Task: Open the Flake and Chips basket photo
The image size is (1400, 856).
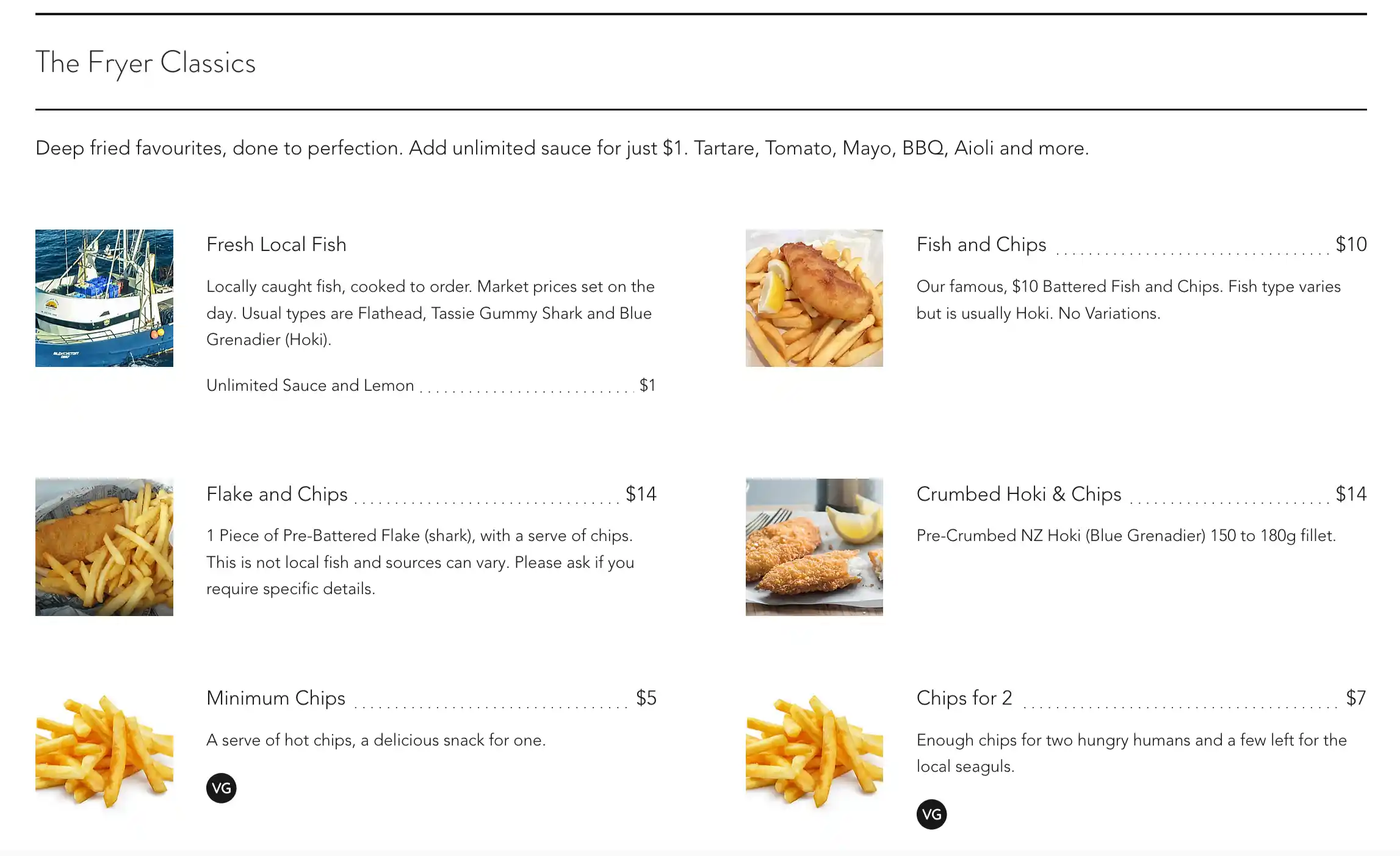Action: click(104, 547)
